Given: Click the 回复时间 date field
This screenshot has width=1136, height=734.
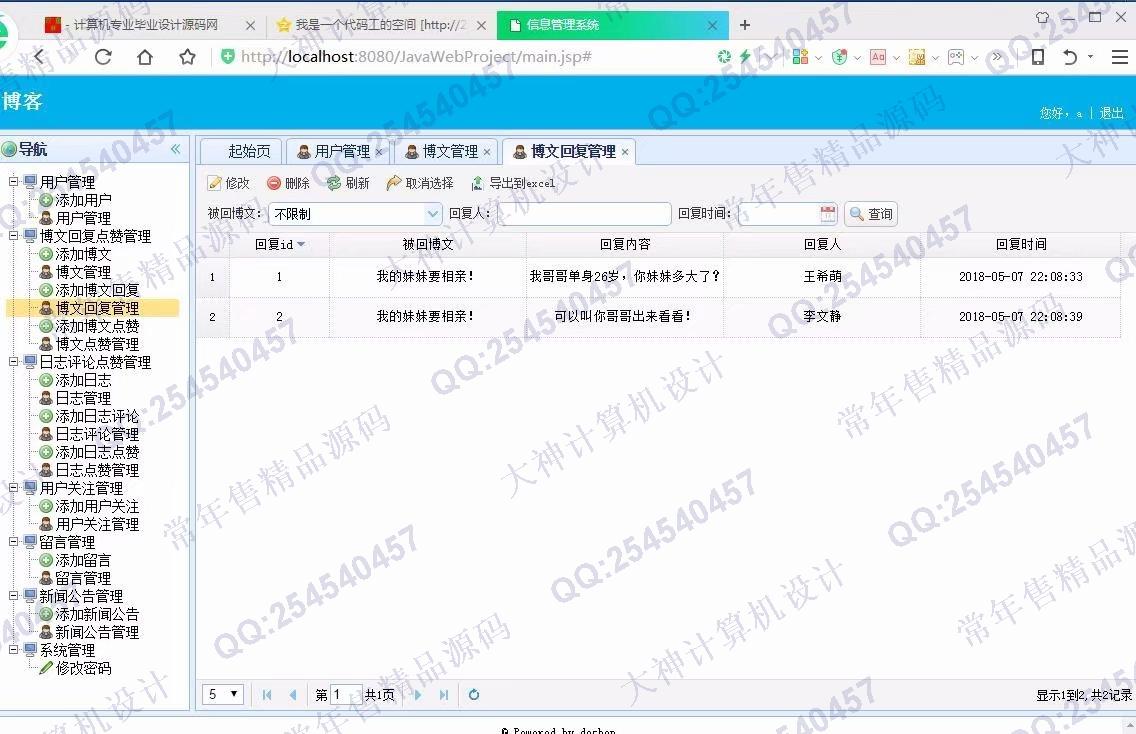Looking at the screenshot, I should [778, 214].
